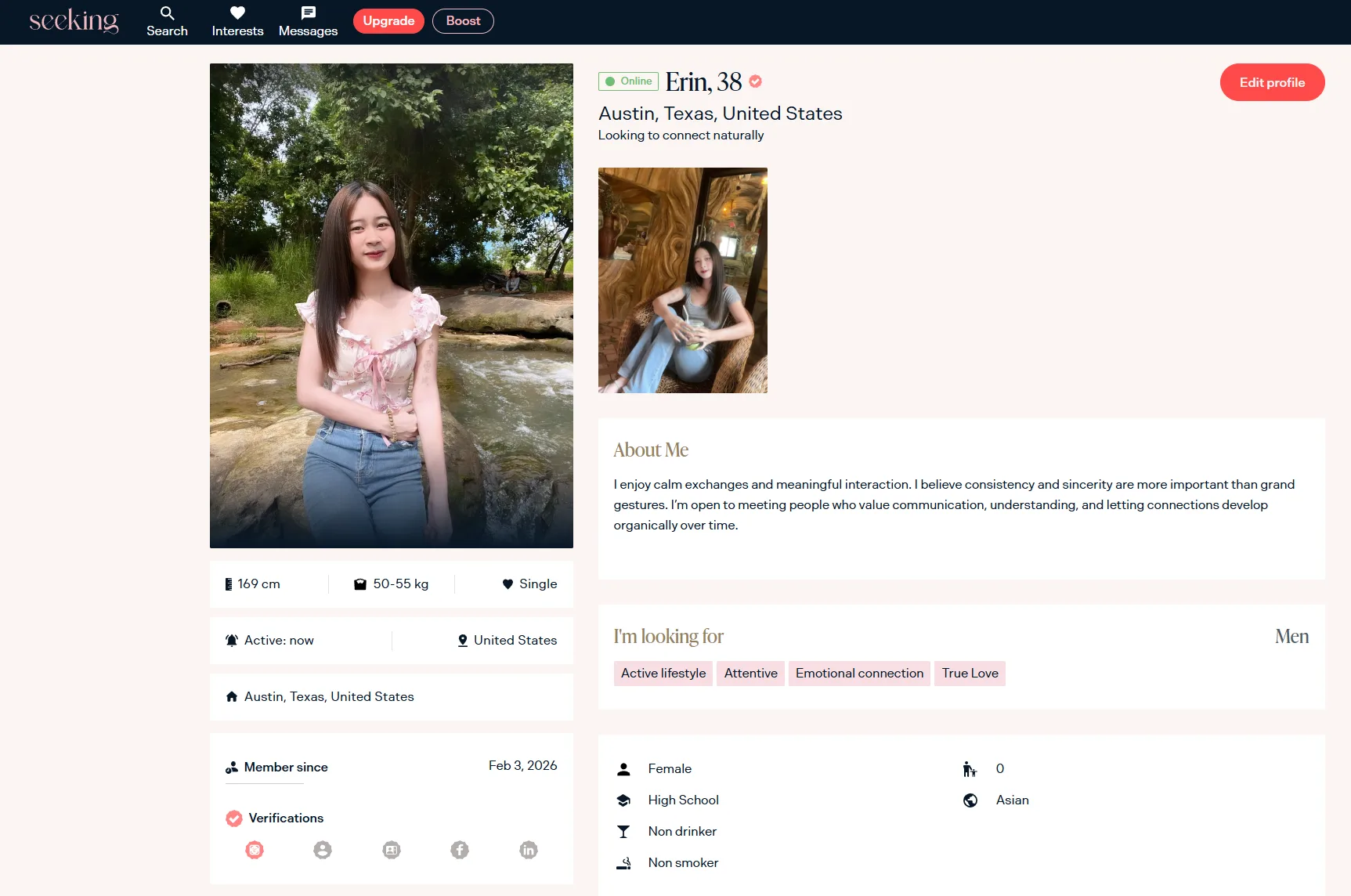Click the ID card verification badge
1351x896 pixels.
(392, 850)
